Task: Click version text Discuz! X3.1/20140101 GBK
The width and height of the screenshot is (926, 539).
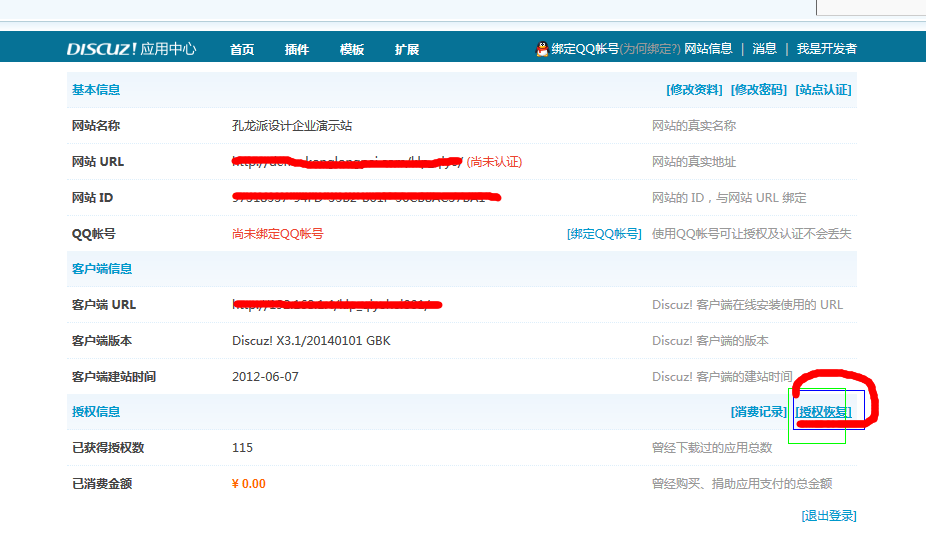Action: pyautogui.click(x=311, y=341)
